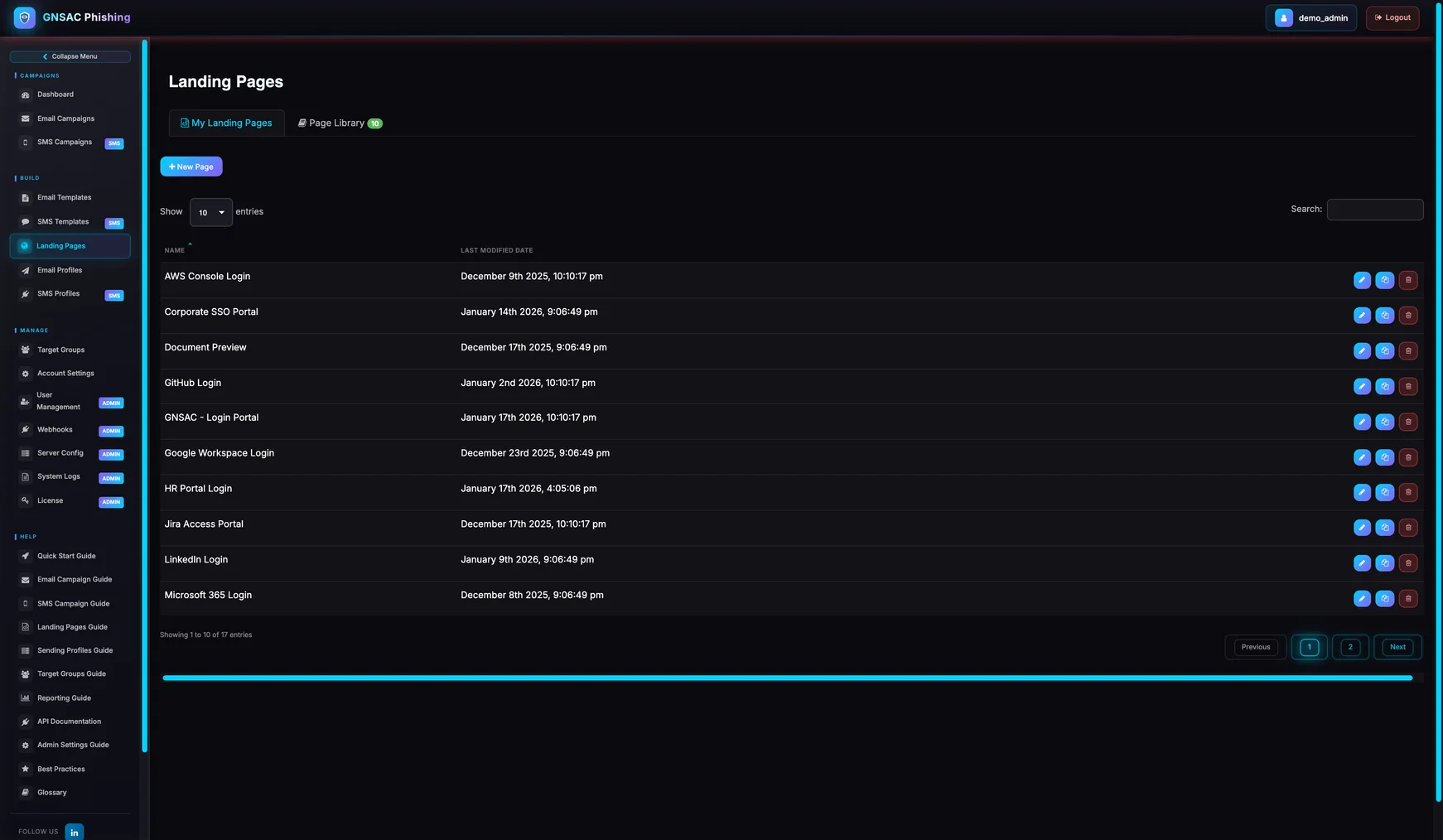Duplicate the GitHub Login page
The image size is (1443, 840).
click(1385, 386)
